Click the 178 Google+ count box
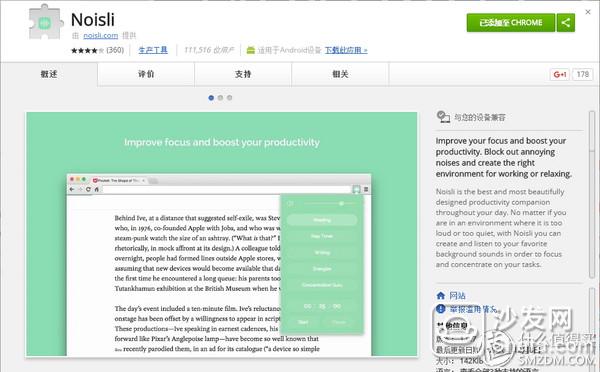Image resolution: width=600 pixels, height=372 pixels. (x=583, y=74)
